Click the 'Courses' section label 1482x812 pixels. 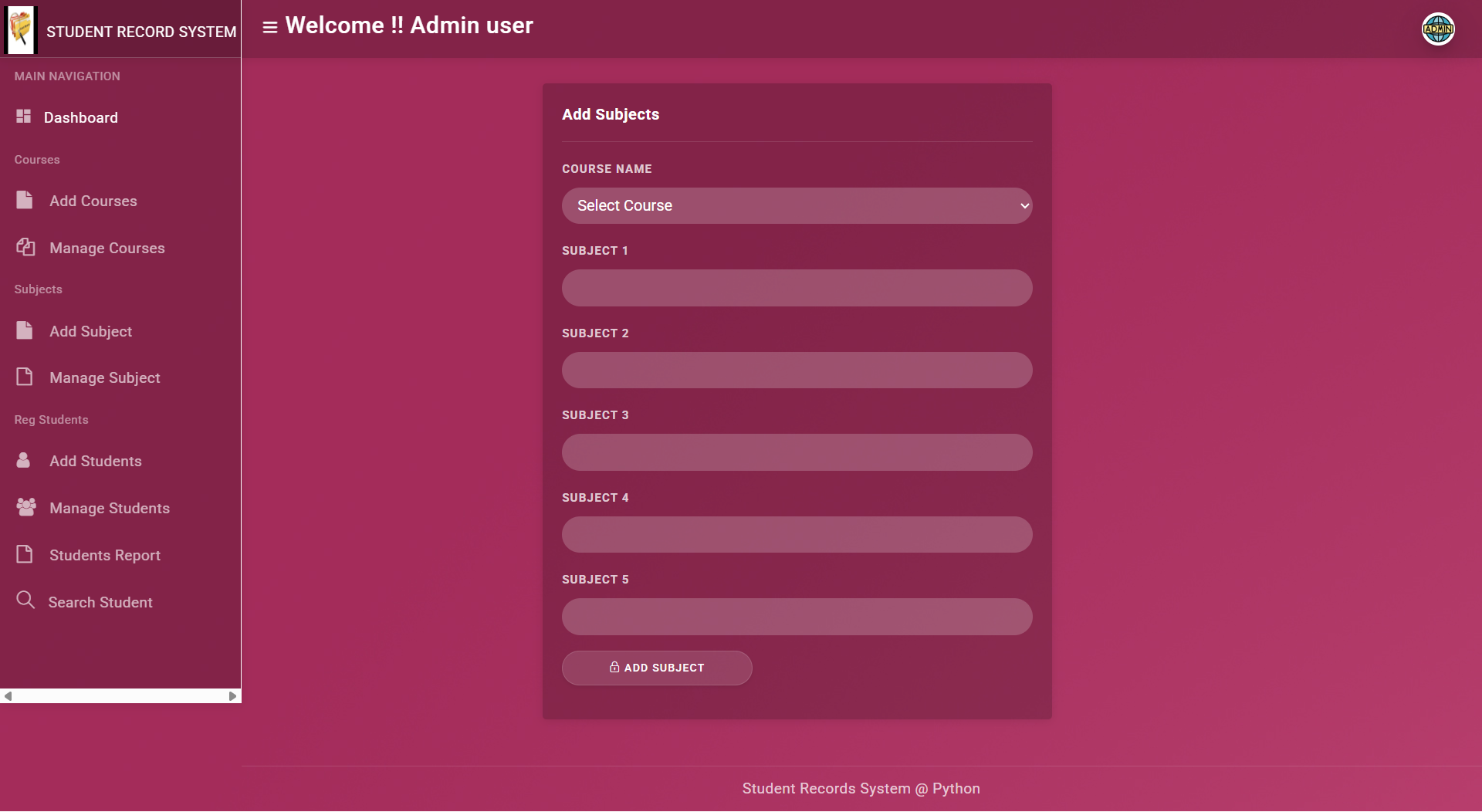(37, 160)
